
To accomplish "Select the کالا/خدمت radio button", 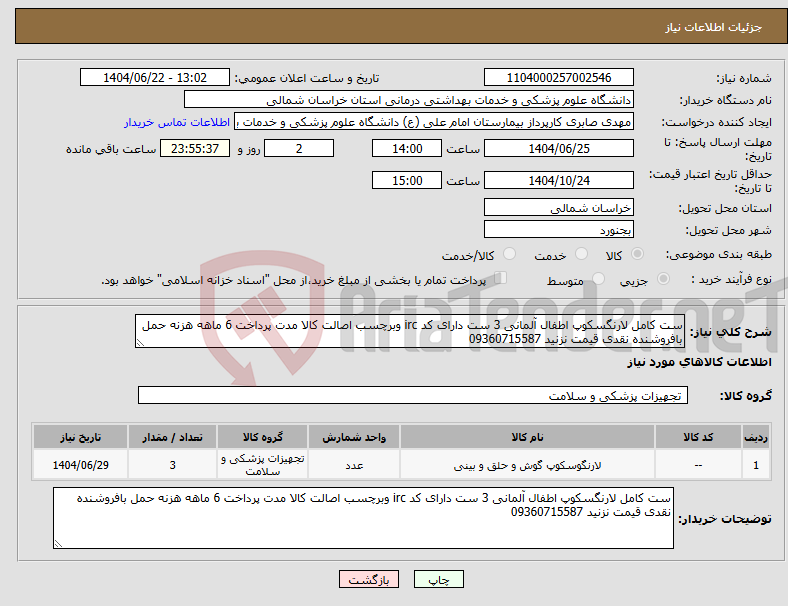I will pos(510,254).
